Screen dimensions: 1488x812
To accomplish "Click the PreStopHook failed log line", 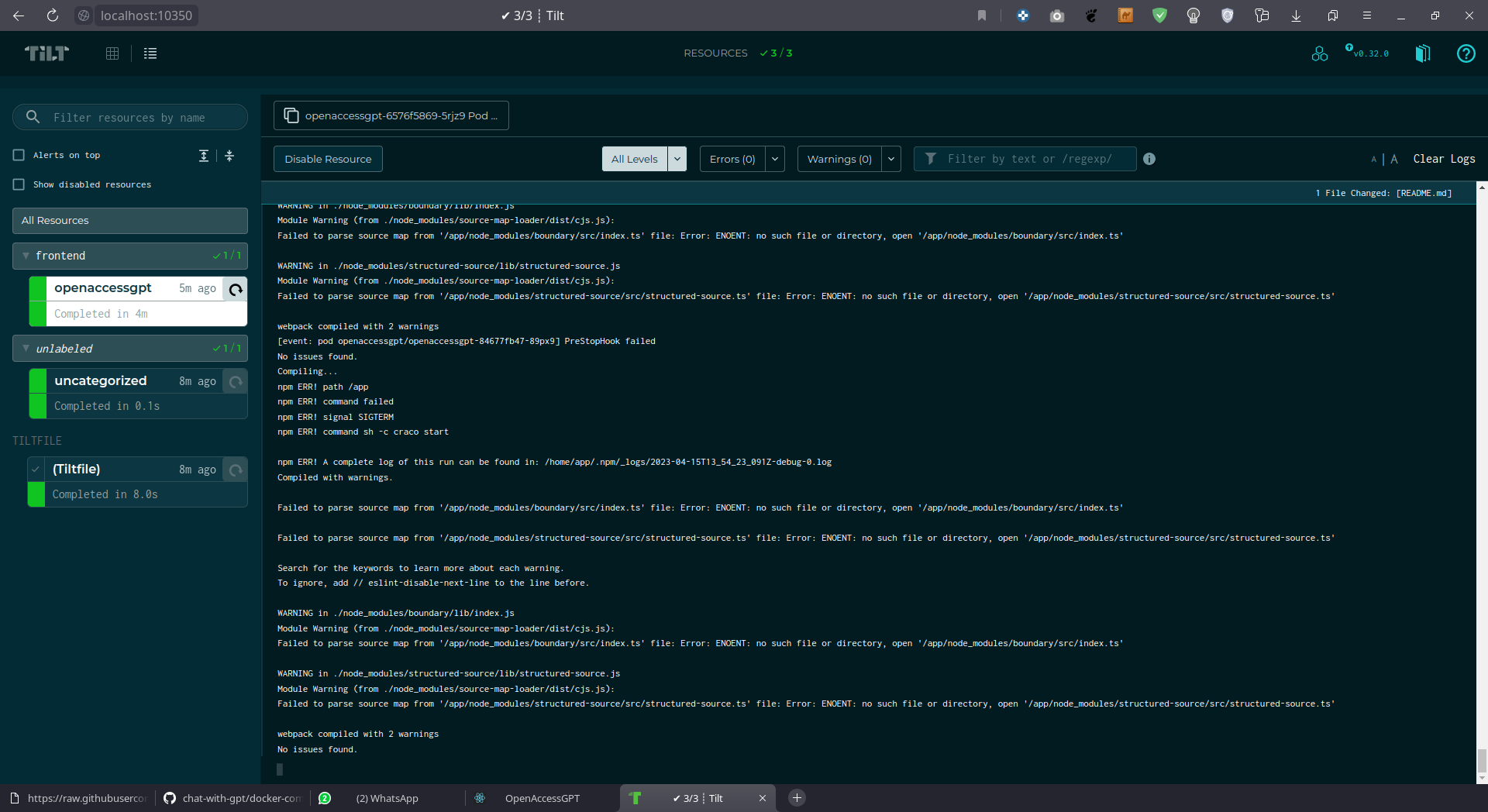I will click(x=467, y=341).
